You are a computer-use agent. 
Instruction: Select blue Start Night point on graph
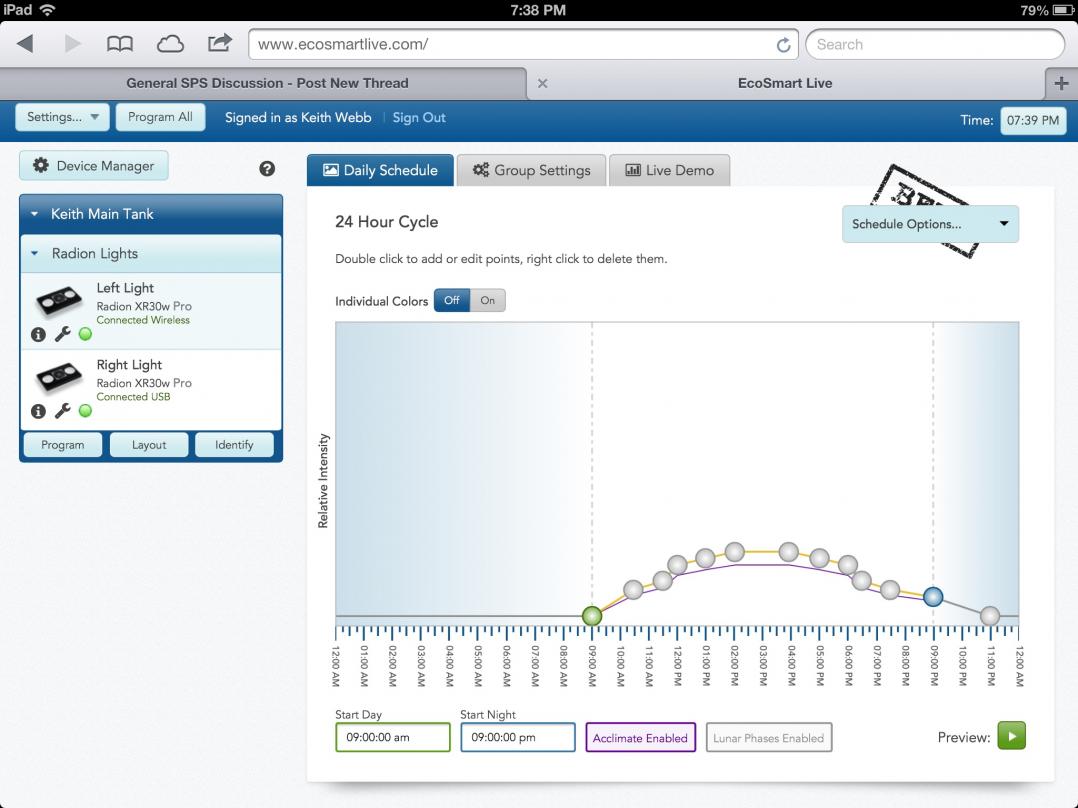[933, 597]
